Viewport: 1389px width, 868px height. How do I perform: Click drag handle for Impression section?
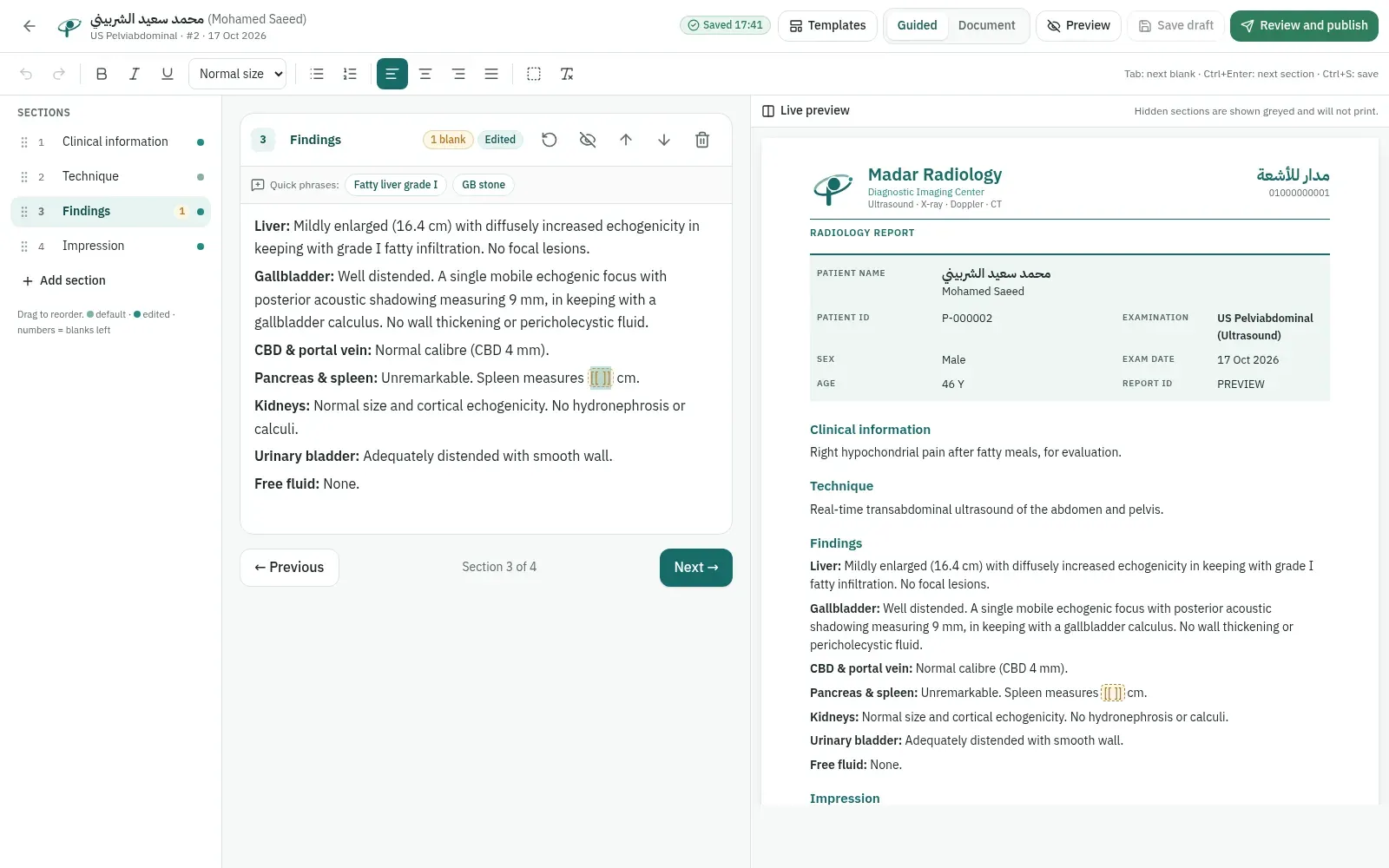pos(24,247)
